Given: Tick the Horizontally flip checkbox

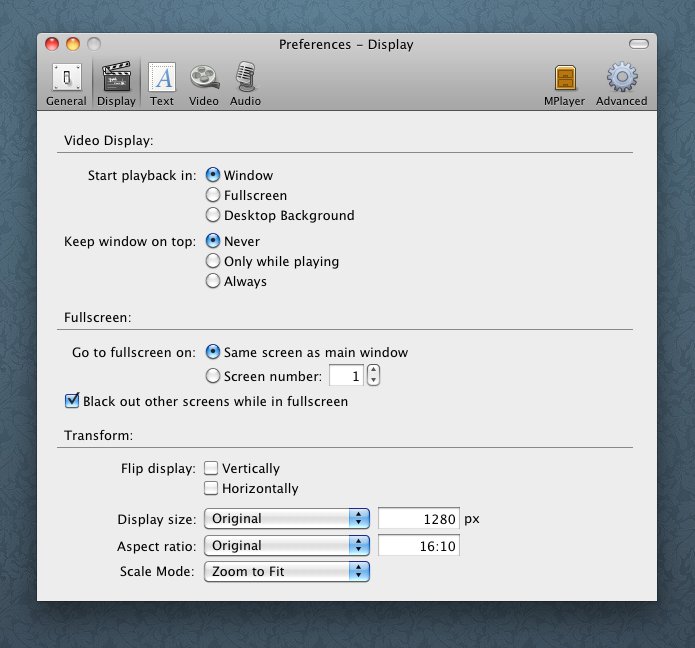Looking at the screenshot, I should pos(212,488).
